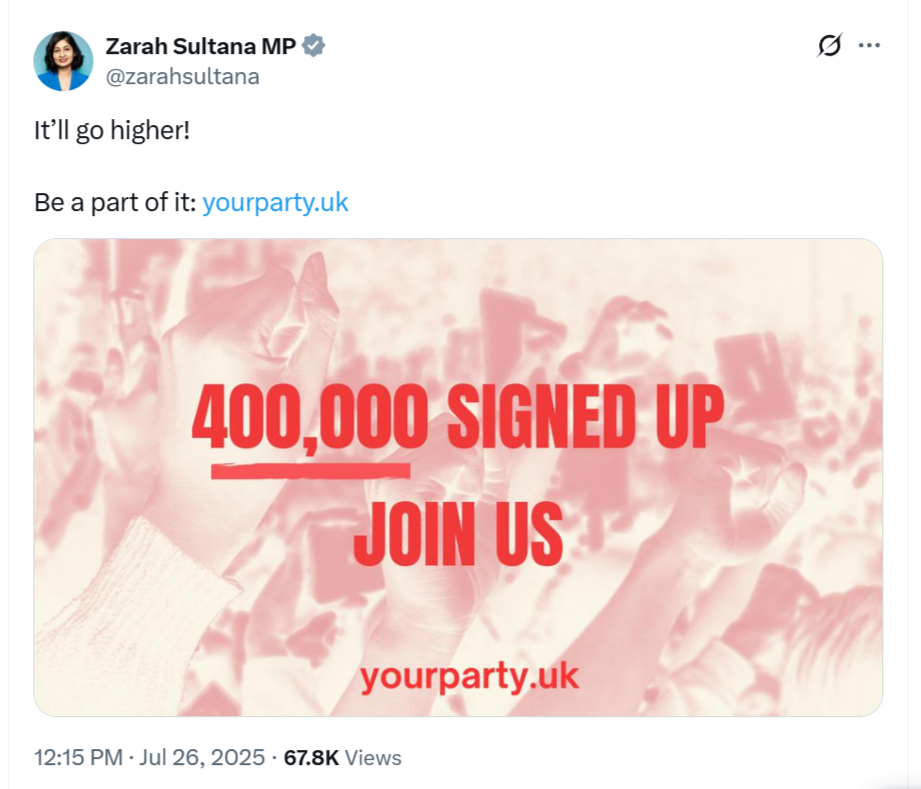Click the "Views" label

[x=373, y=757]
